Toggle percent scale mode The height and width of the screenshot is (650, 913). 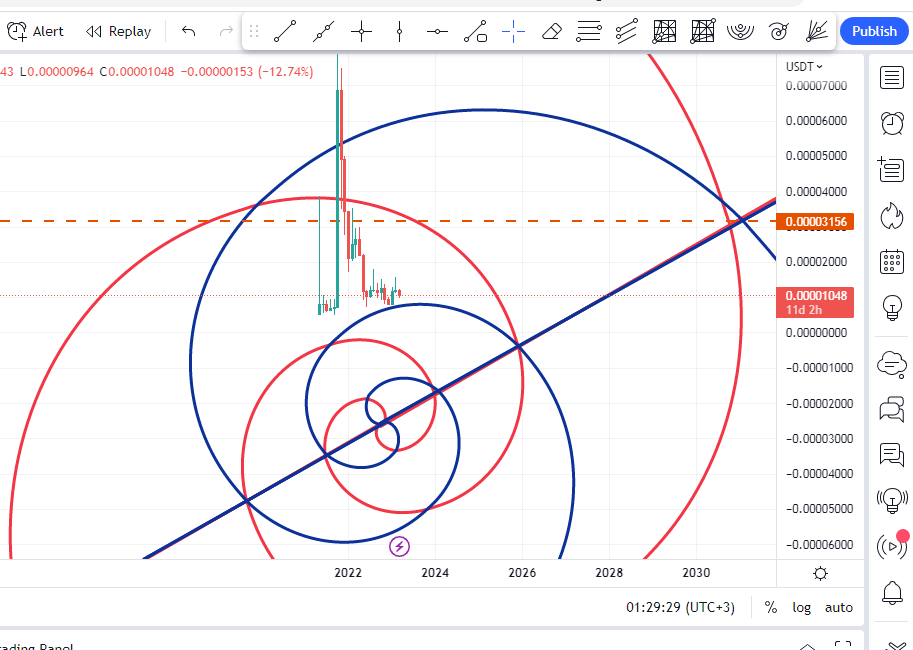(x=771, y=607)
